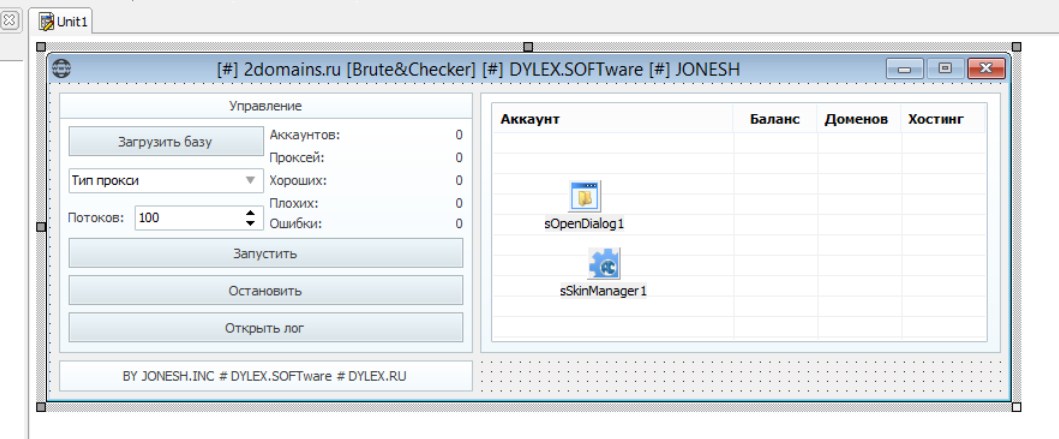
Task: Close the designed form with red X
Action: (x=986, y=68)
